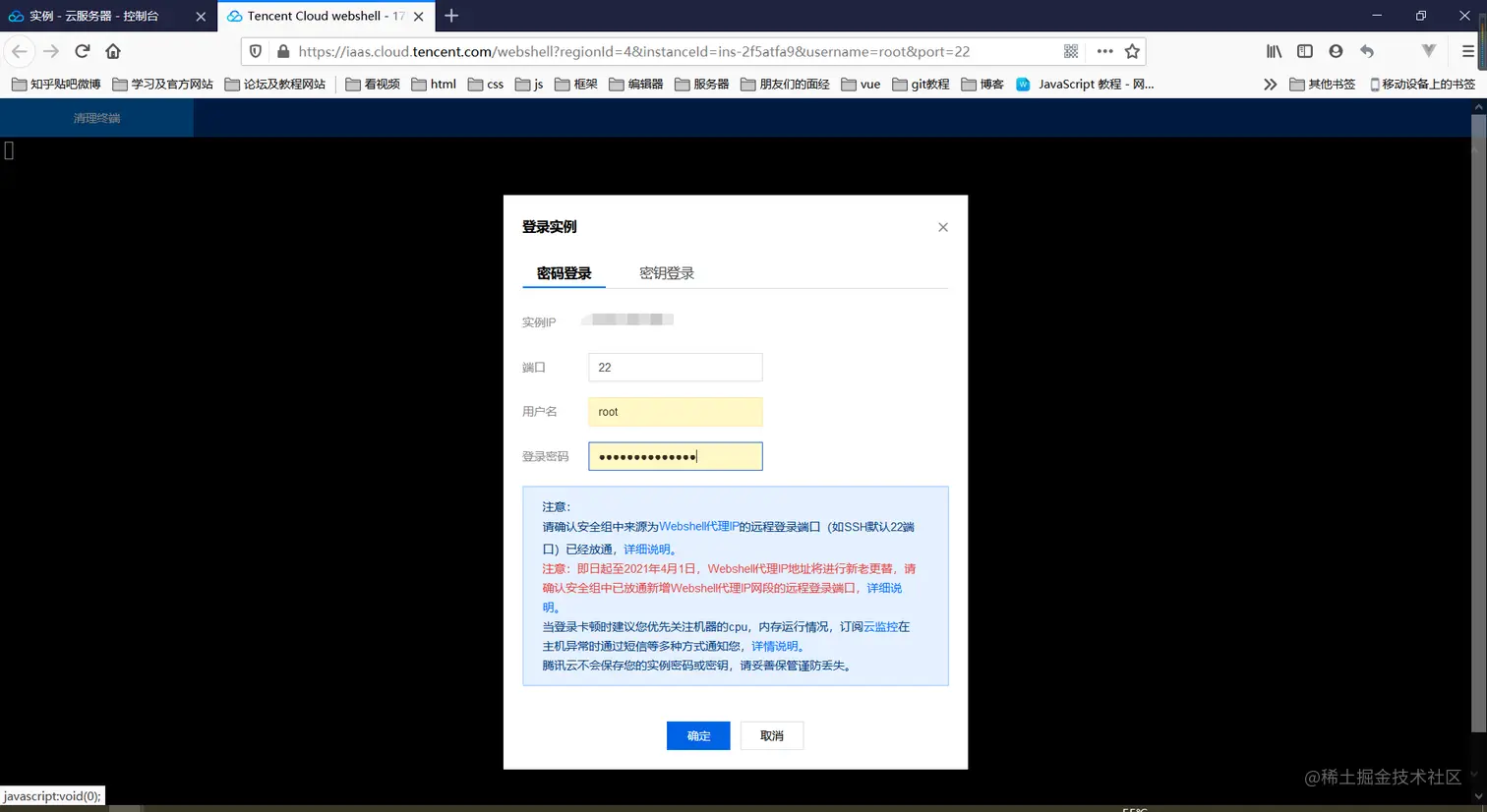
Task: Go back using the browser back arrow
Action: pyautogui.click(x=20, y=51)
